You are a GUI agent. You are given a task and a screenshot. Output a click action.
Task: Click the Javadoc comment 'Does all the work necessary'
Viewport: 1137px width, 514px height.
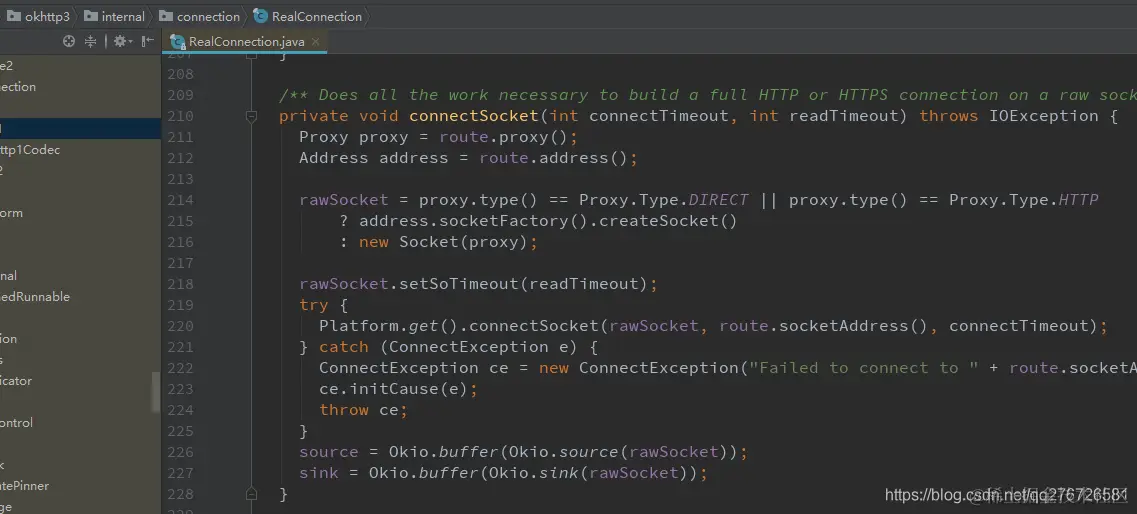click(x=455, y=95)
